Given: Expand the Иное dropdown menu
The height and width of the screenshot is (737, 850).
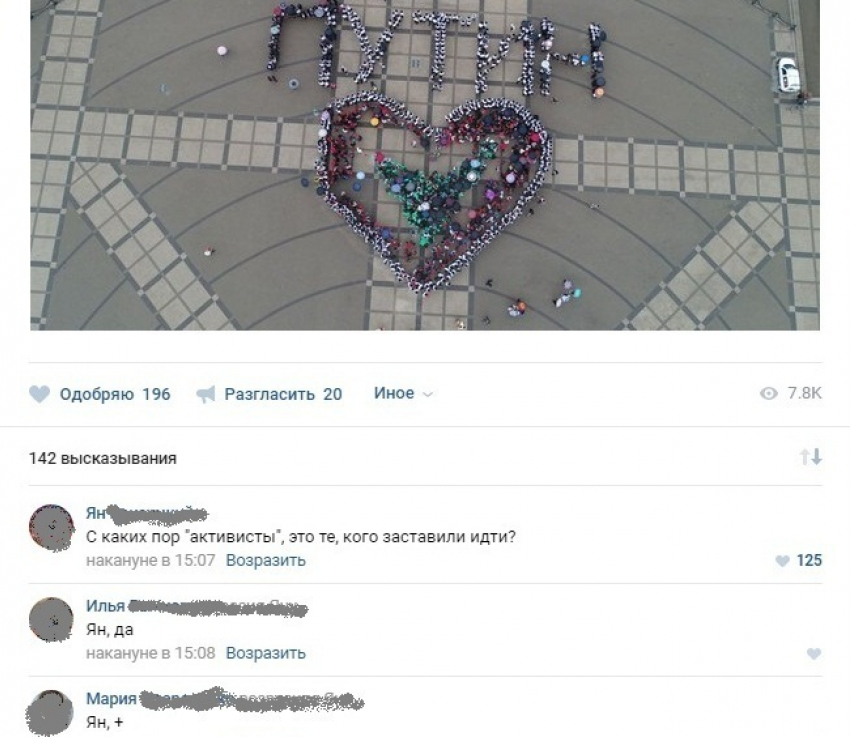Looking at the screenshot, I should pos(403,393).
